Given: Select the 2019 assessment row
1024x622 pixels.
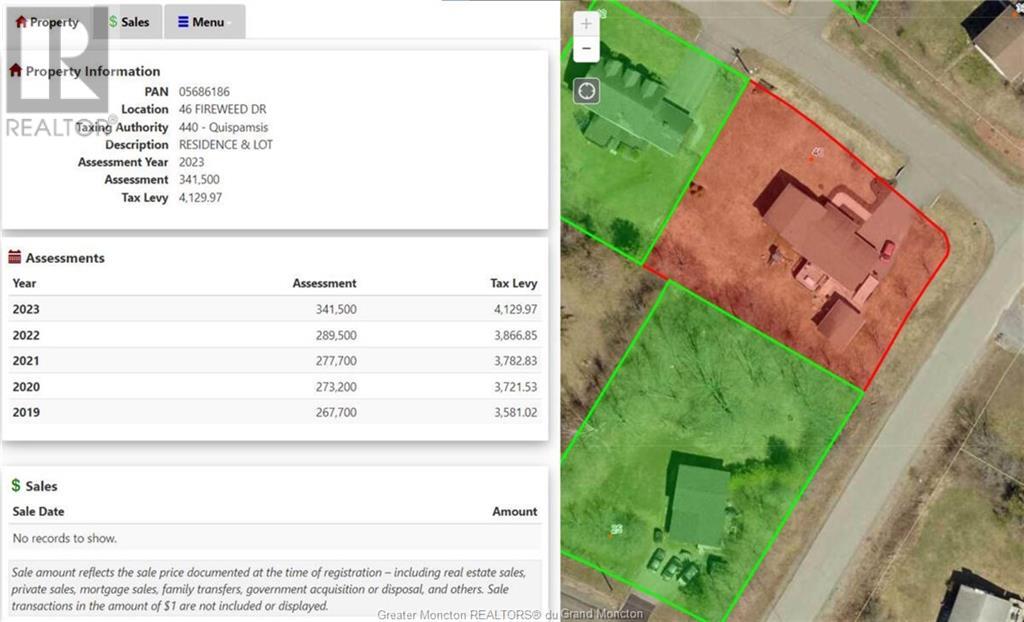Looking at the screenshot, I should [x=274, y=412].
